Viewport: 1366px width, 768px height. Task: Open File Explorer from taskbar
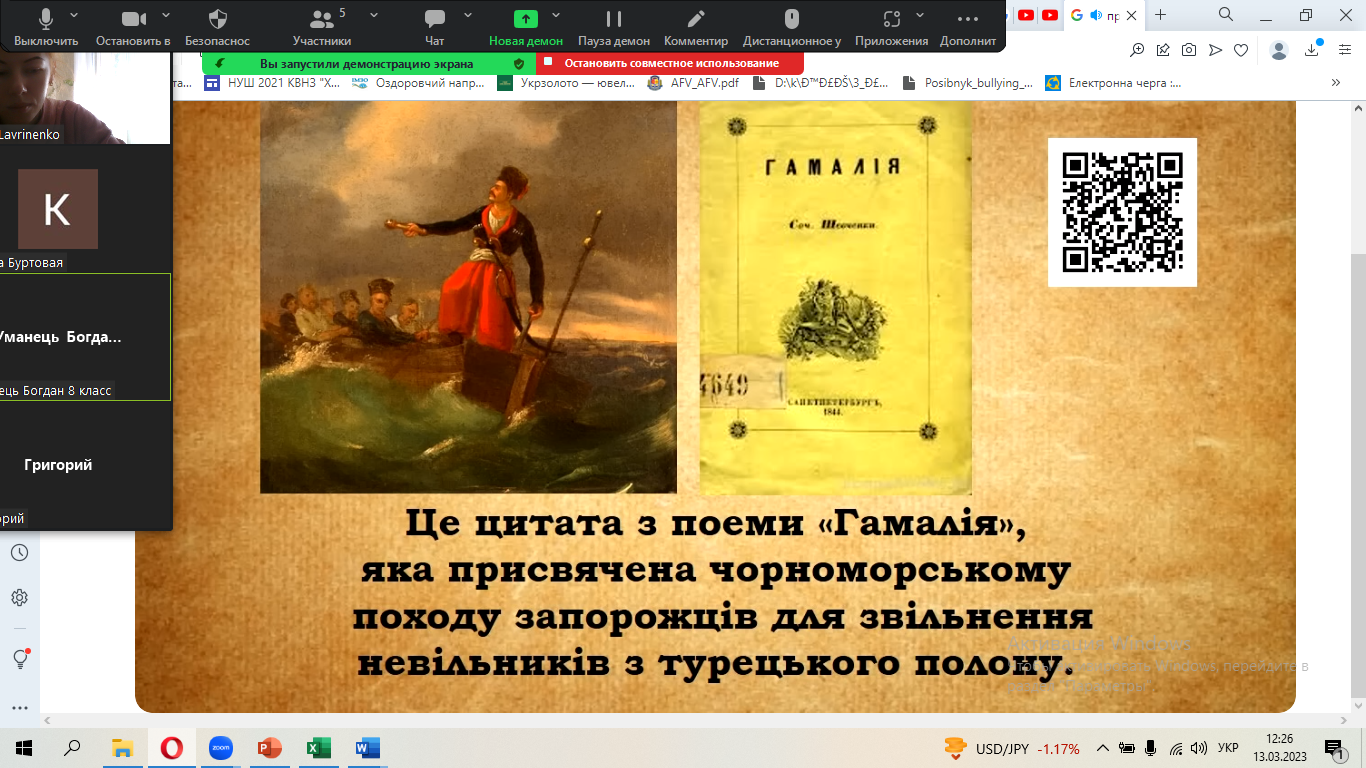pos(122,748)
